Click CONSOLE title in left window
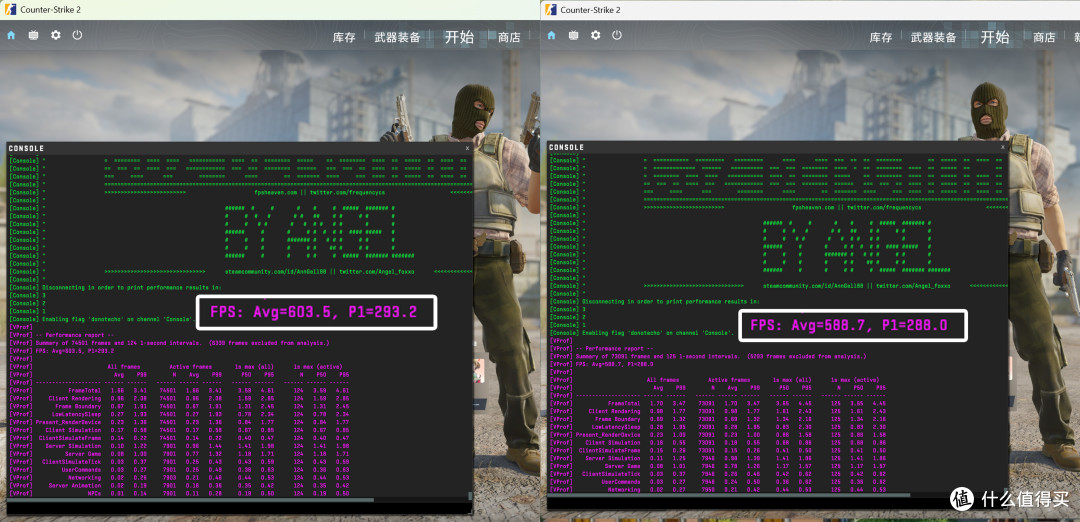The width and height of the screenshot is (1080, 522). (x=26, y=148)
